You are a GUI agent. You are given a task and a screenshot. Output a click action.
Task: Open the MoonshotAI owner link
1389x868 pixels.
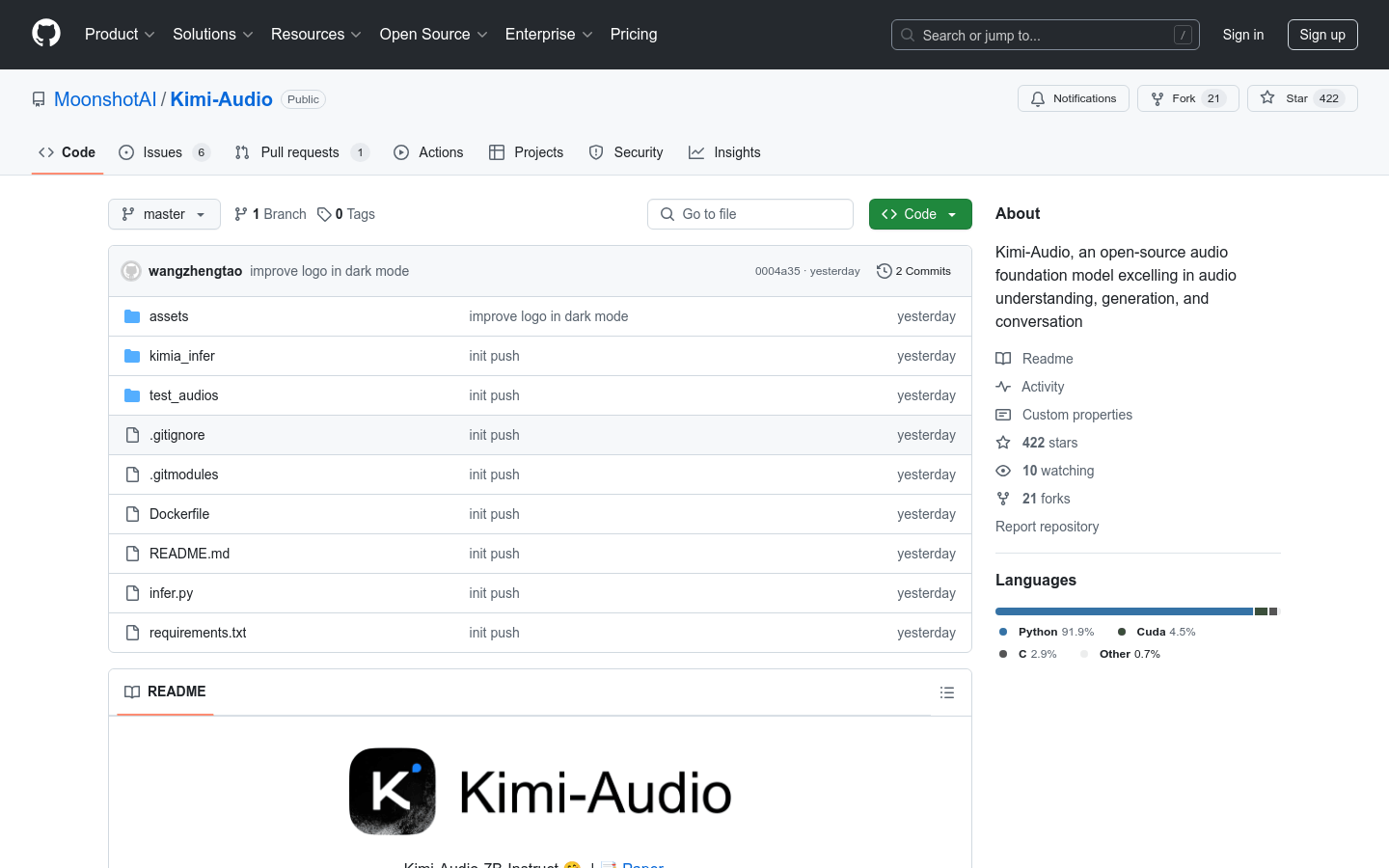coord(105,99)
